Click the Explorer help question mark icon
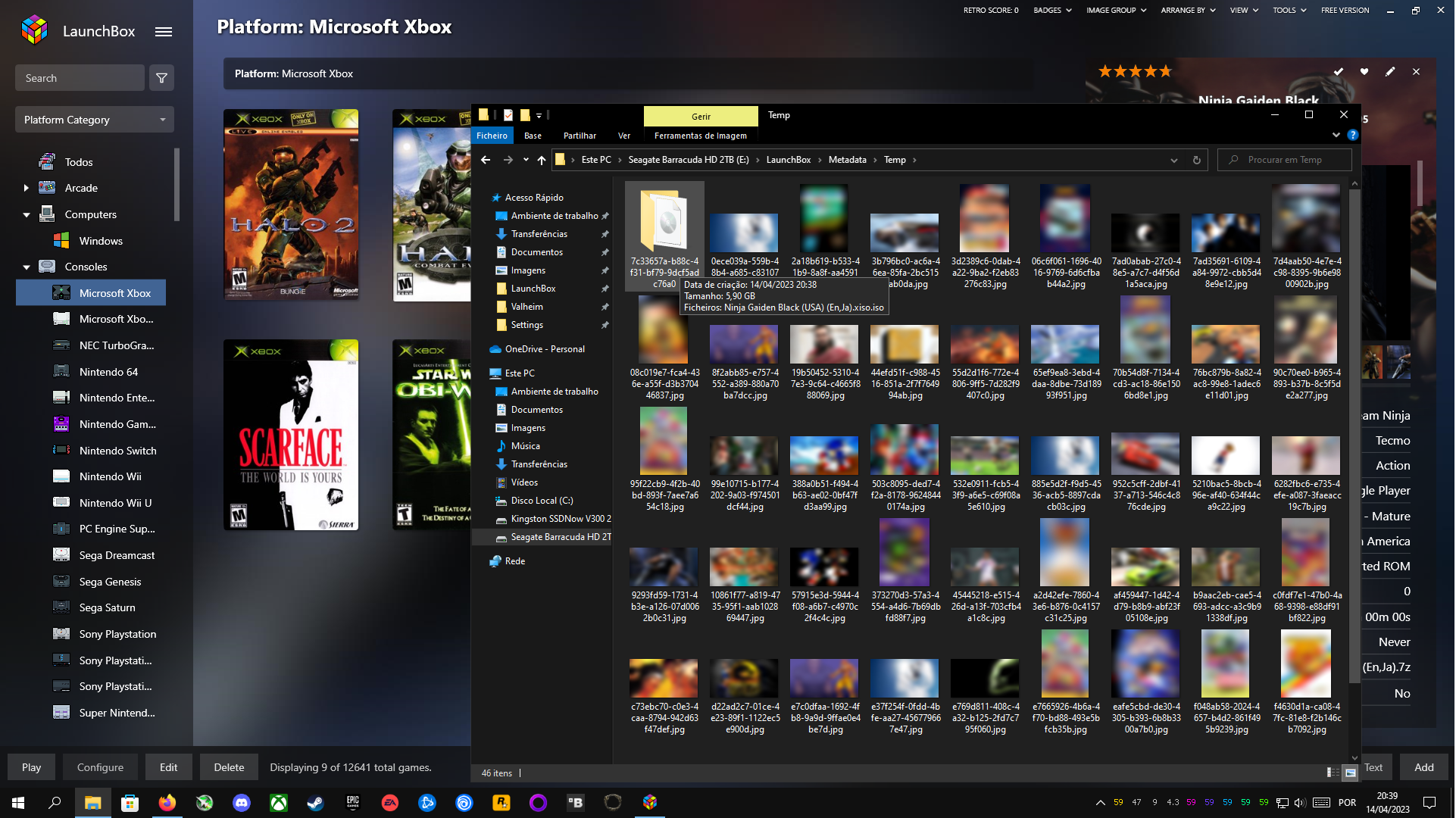 click(1353, 135)
